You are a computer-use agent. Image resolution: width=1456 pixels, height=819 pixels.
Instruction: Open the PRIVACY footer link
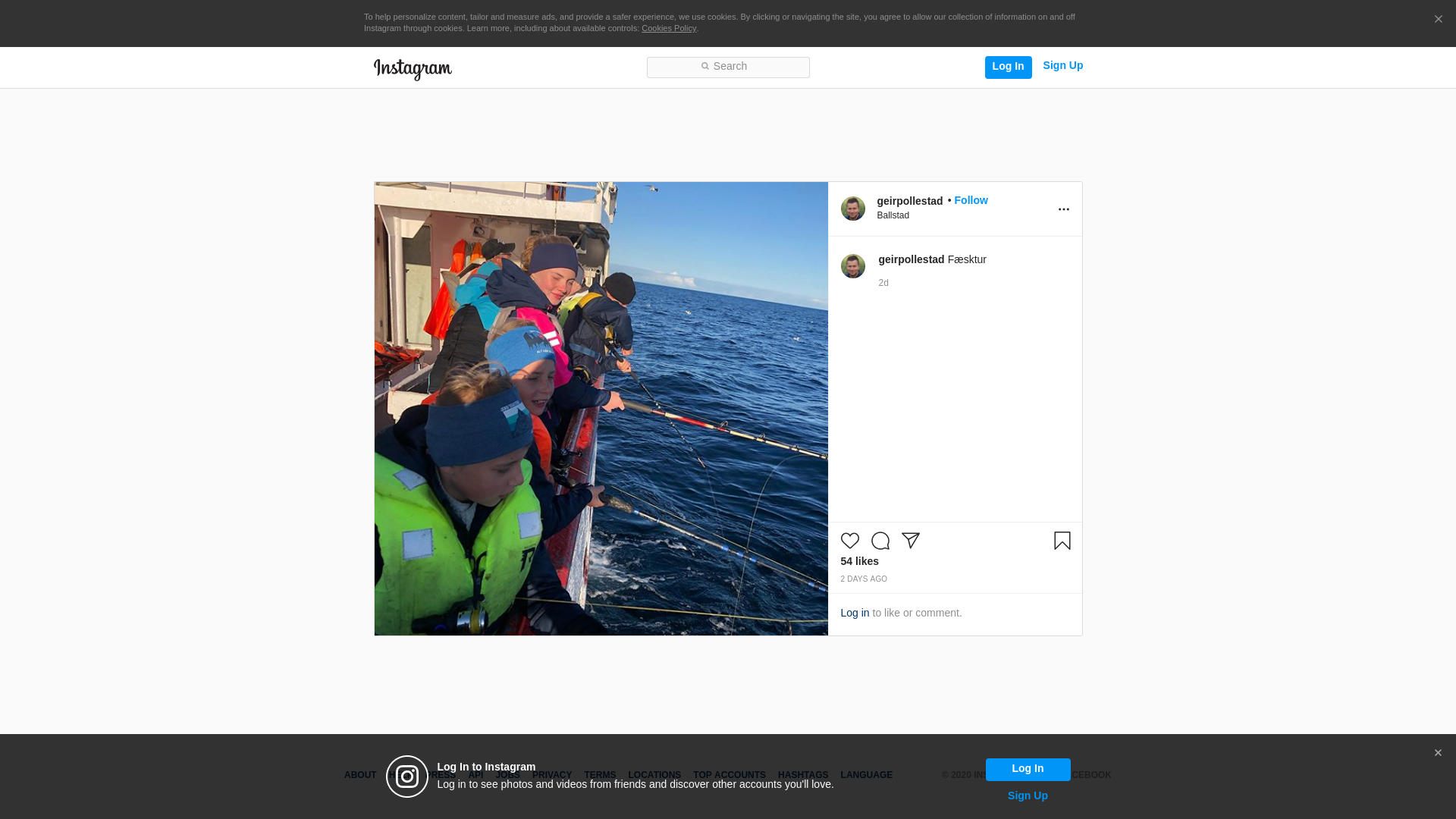[x=552, y=775]
